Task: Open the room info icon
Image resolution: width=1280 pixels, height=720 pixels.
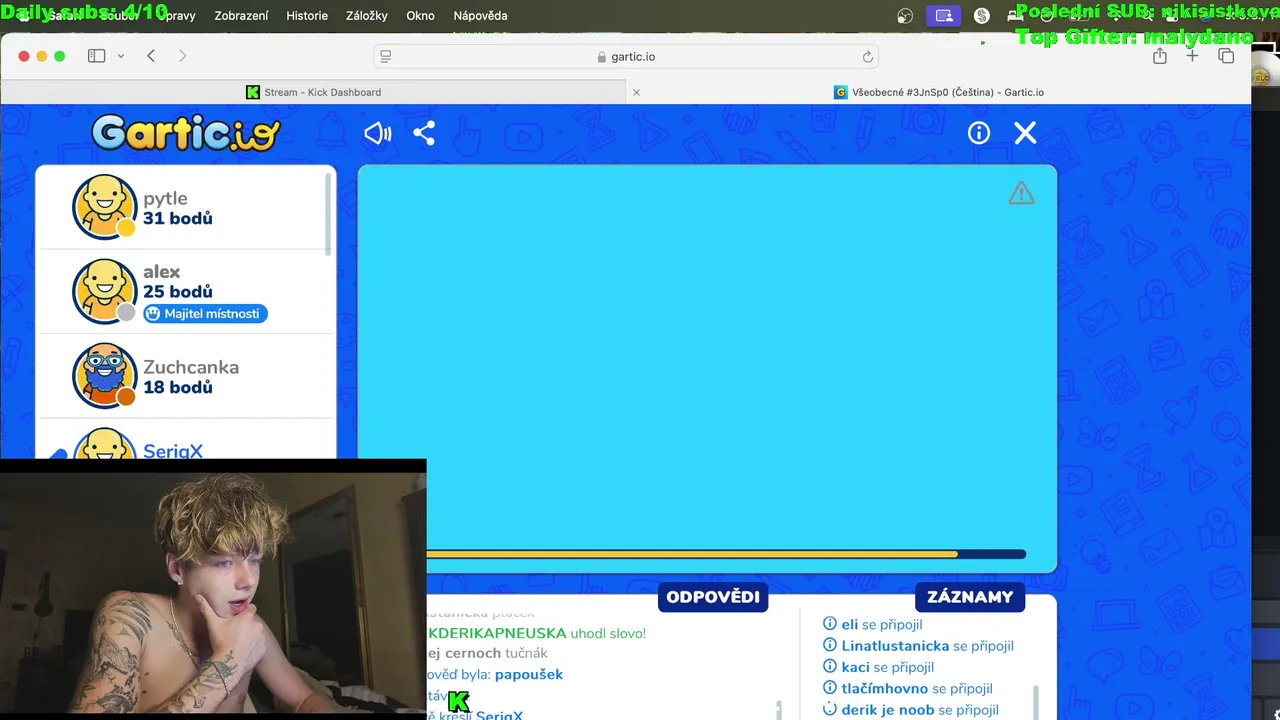Action: (x=979, y=133)
